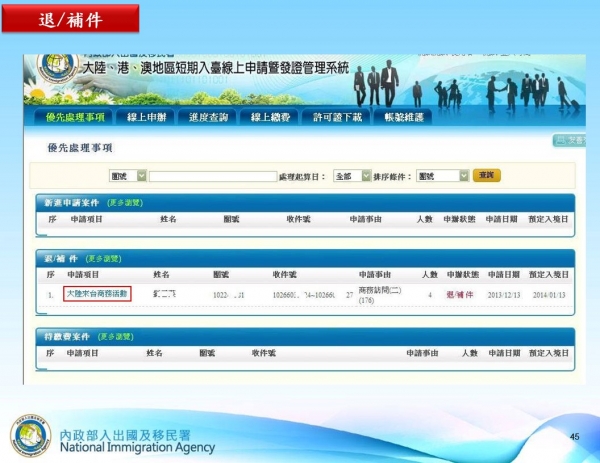This screenshot has width=600, height=463.
Task: Click the National Immigration Agency footer emblem
Action: point(30,434)
